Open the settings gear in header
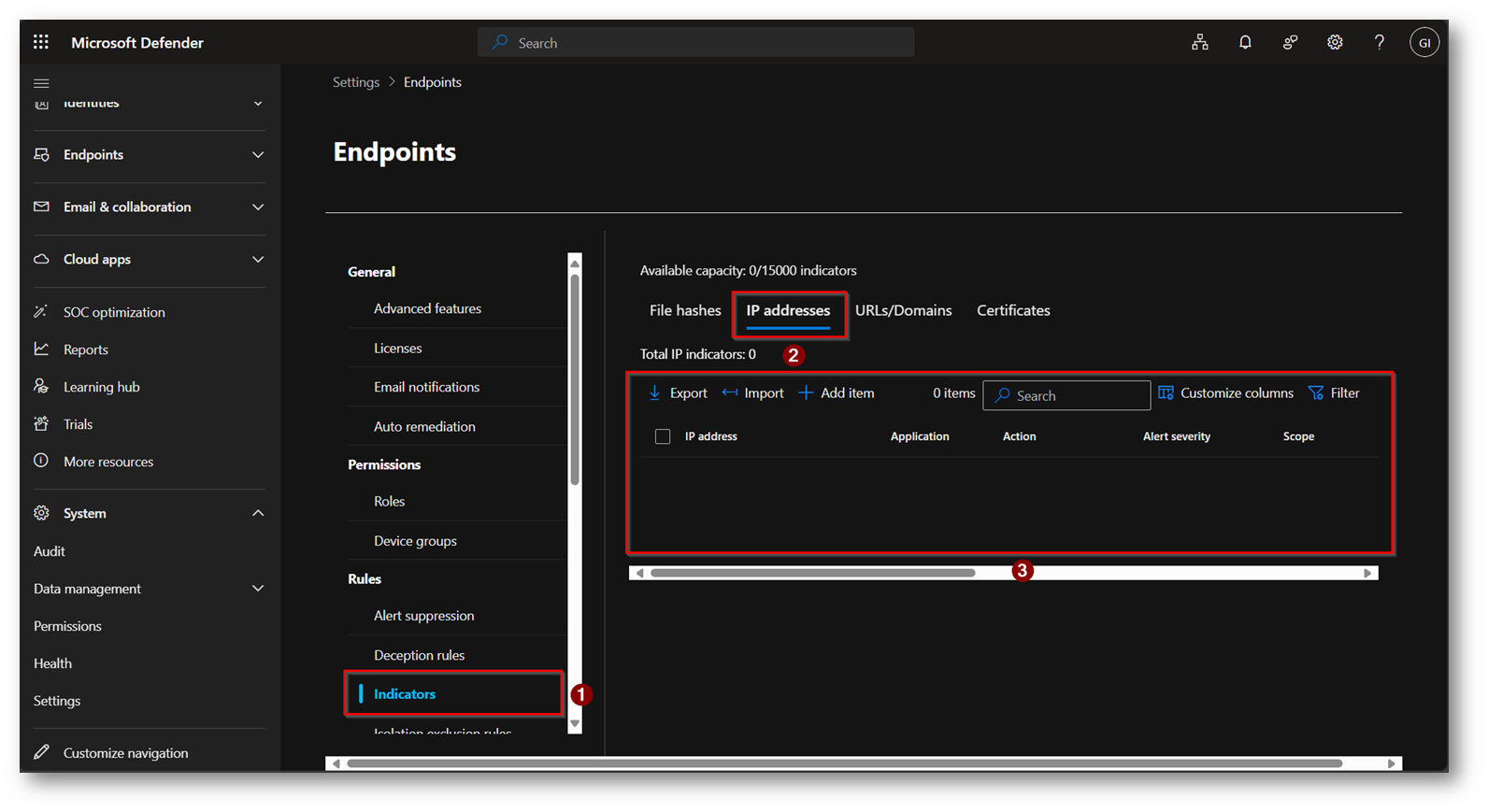The width and height of the screenshot is (1488, 812). 1335,42
